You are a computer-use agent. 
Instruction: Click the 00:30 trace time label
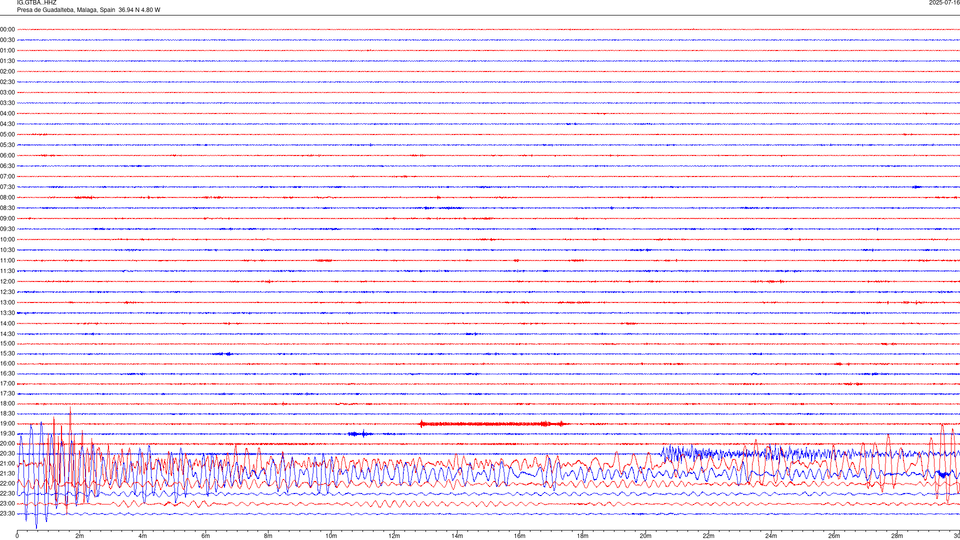7,40
